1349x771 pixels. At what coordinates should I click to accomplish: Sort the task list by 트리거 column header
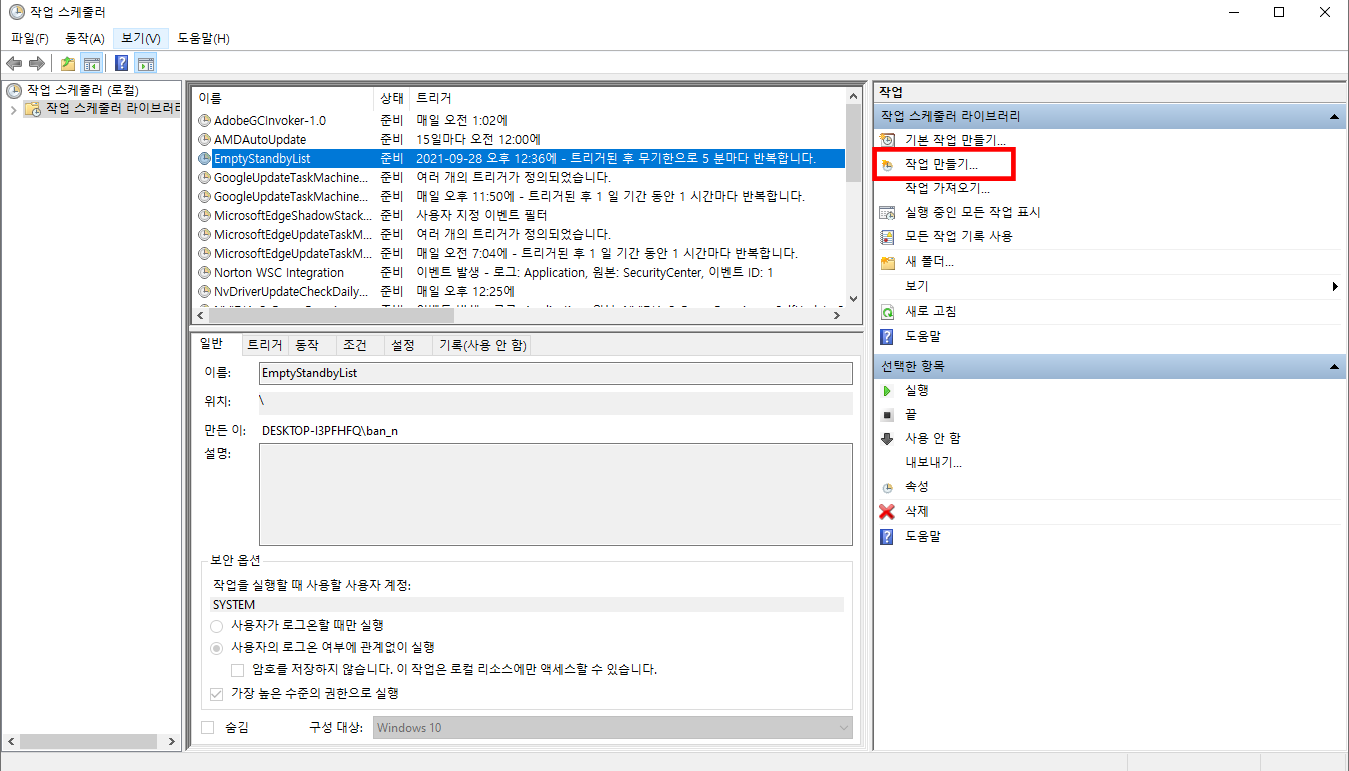(x=628, y=98)
